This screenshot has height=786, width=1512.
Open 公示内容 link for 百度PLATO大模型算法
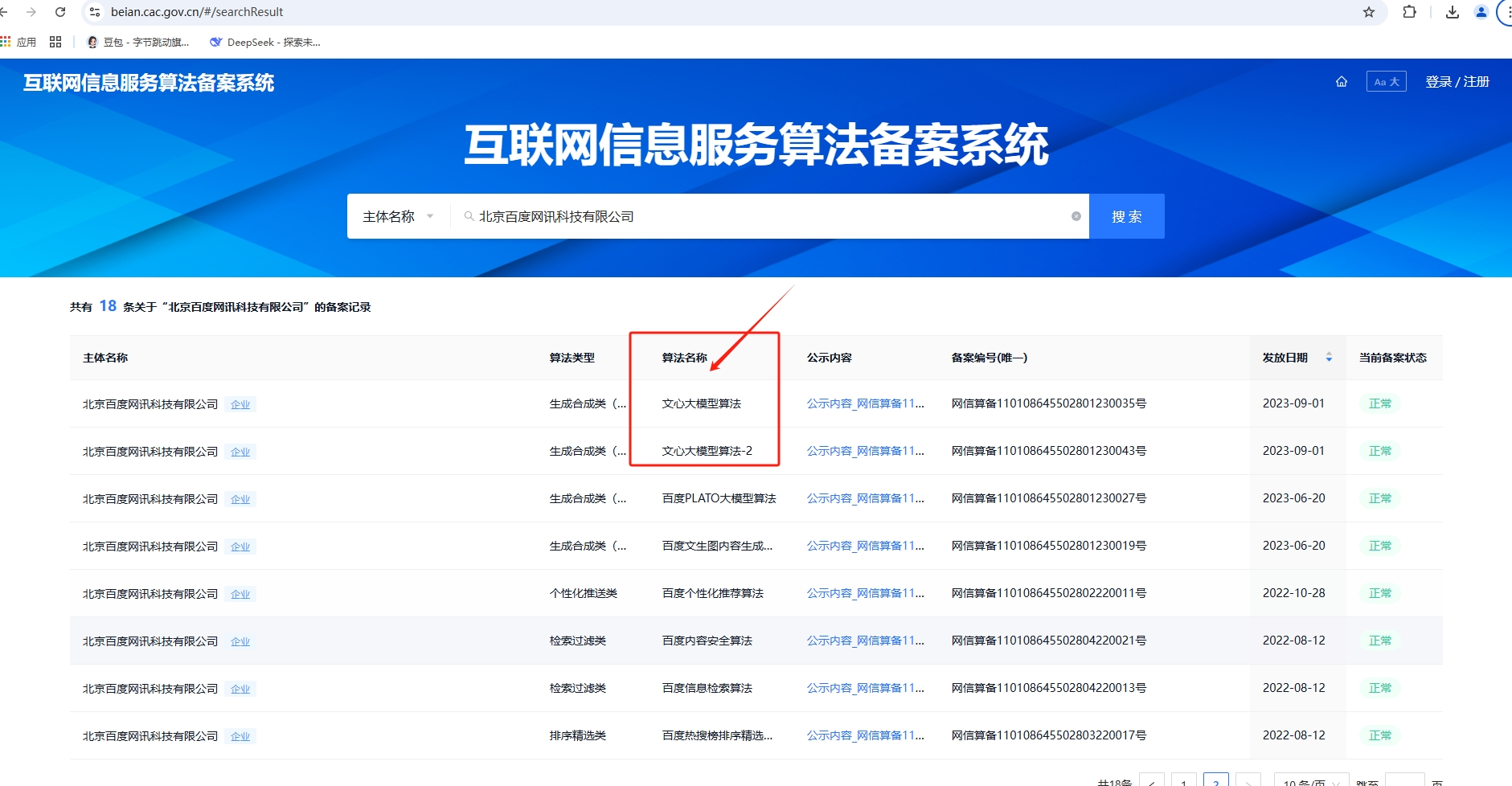click(866, 498)
